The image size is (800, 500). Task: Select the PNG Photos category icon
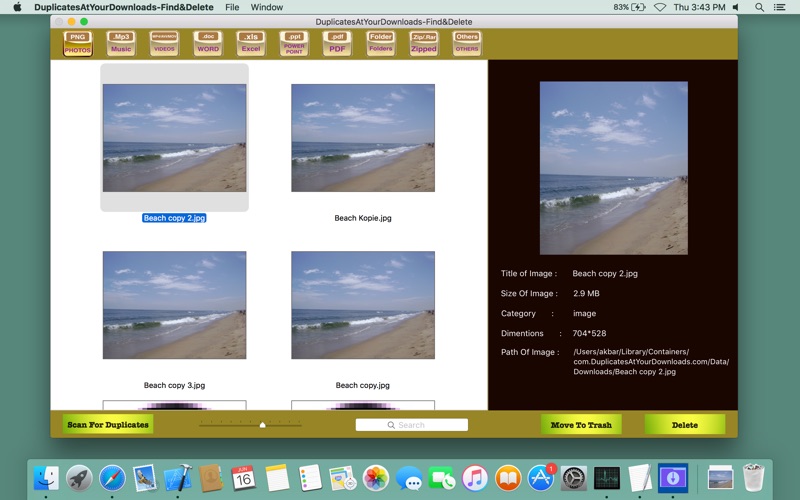78,43
